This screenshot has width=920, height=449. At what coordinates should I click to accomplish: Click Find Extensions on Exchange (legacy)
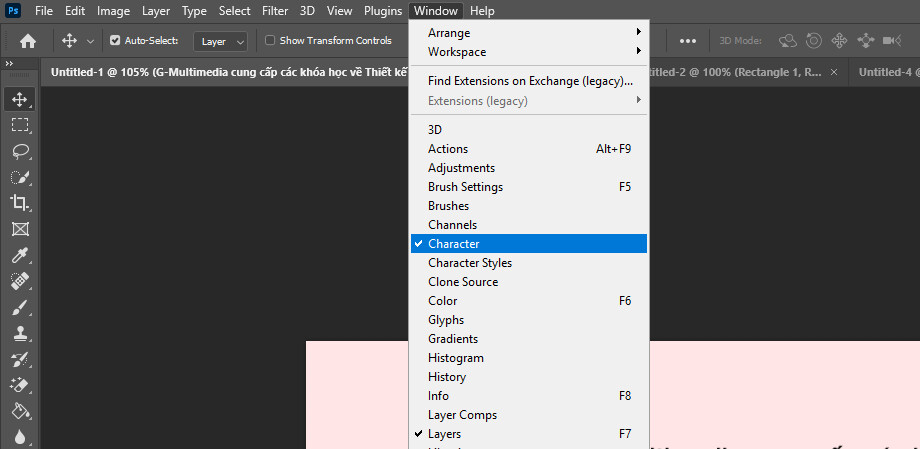point(530,81)
